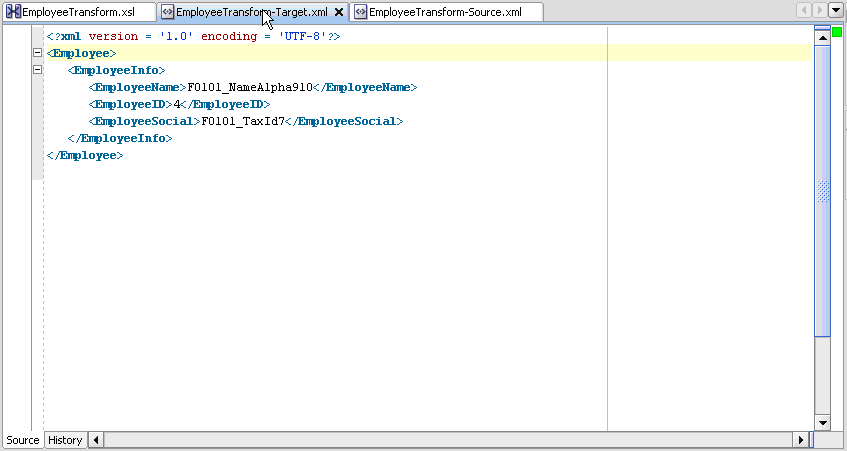Collapse the Employee element fold marker
Image resolution: width=847 pixels, height=451 pixels.
point(37,52)
